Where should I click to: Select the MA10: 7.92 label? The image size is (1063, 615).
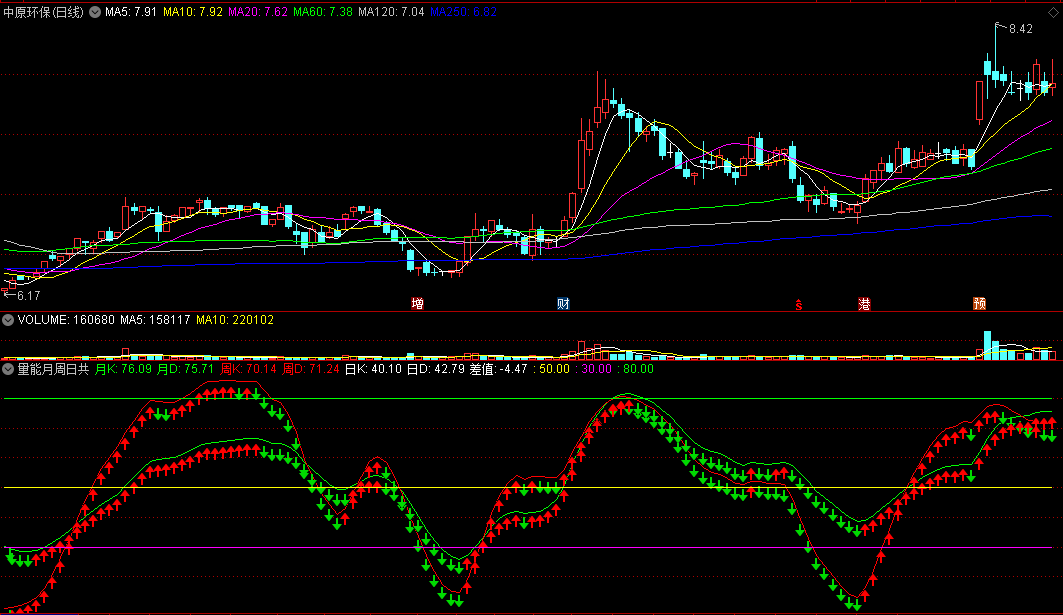point(193,12)
